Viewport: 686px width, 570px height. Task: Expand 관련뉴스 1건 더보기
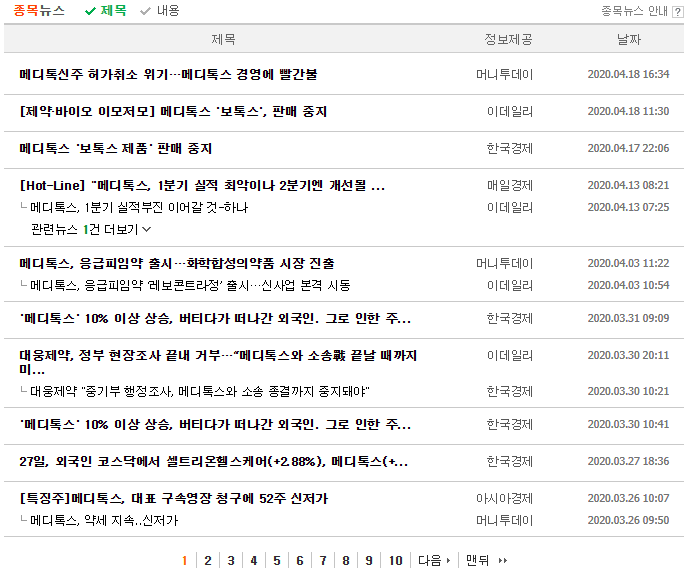91,229
